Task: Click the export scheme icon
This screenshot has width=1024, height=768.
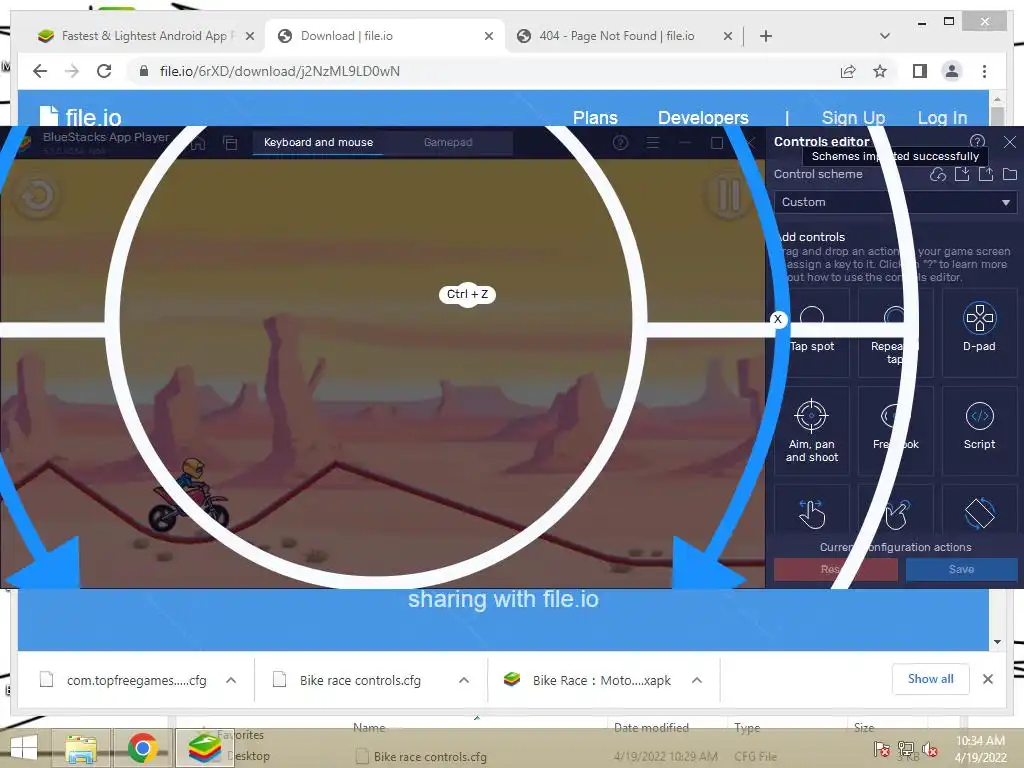Action: (986, 174)
